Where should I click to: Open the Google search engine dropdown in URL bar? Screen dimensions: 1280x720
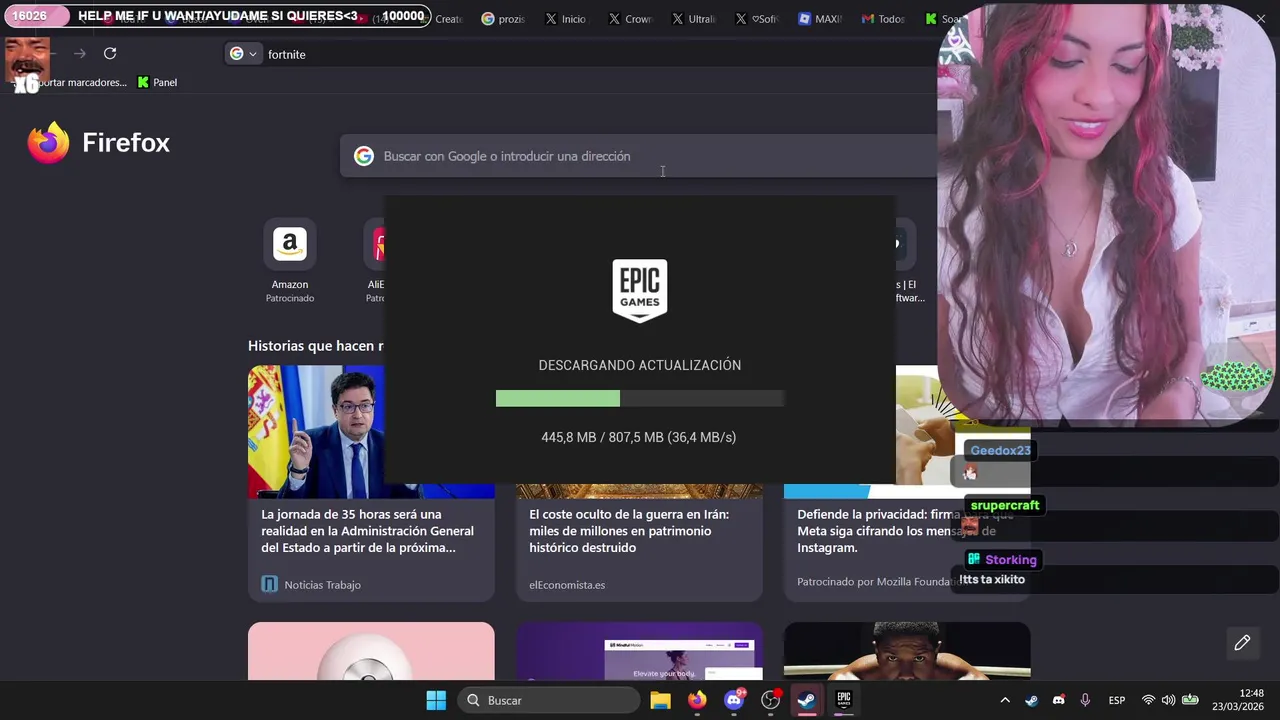tap(243, 54)
